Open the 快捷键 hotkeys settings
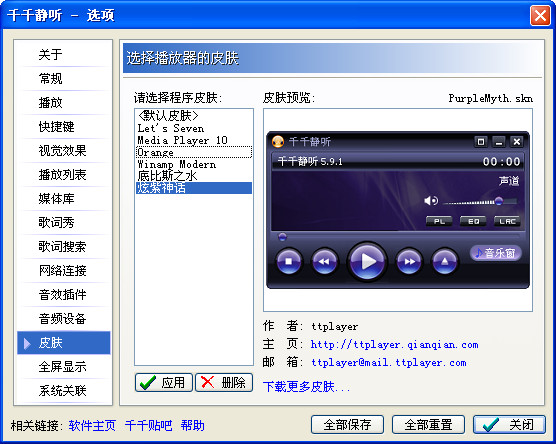The width and height of the screenshot is (556, 444). click(64, 127)
